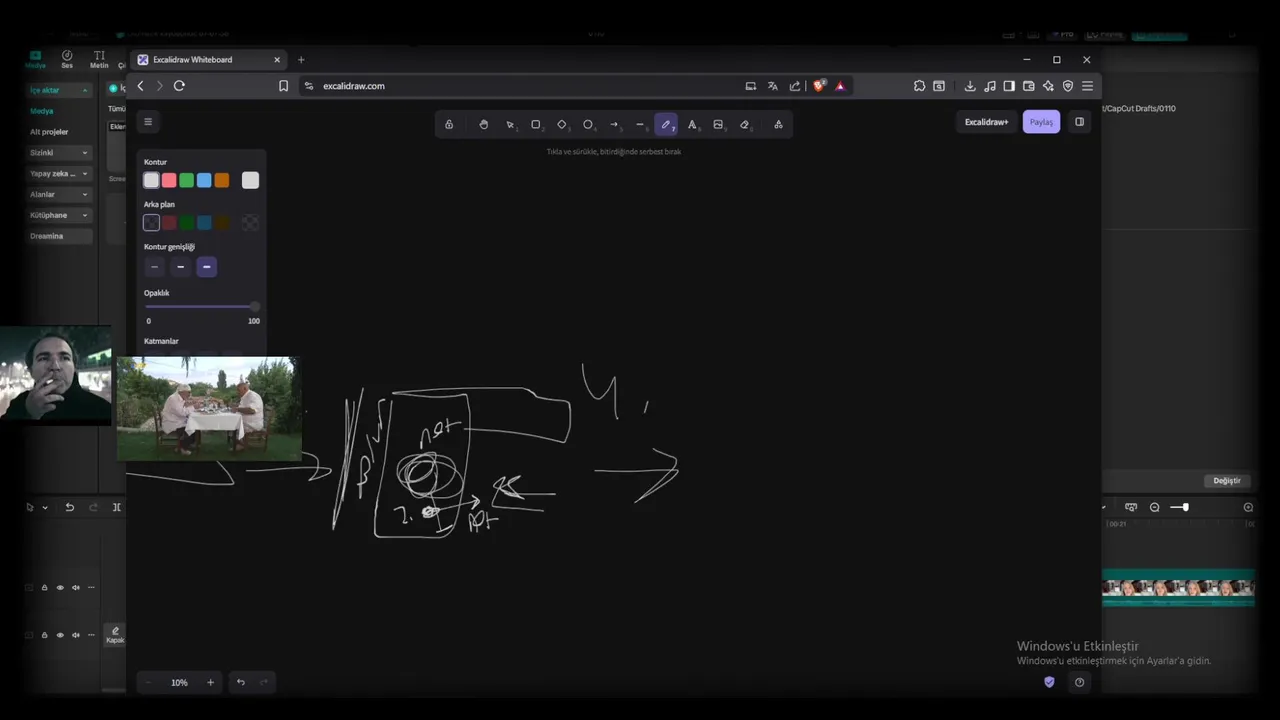Reset zoom via the 10% label
This screenshot has width=1280, height=720.
pos(179,682)
